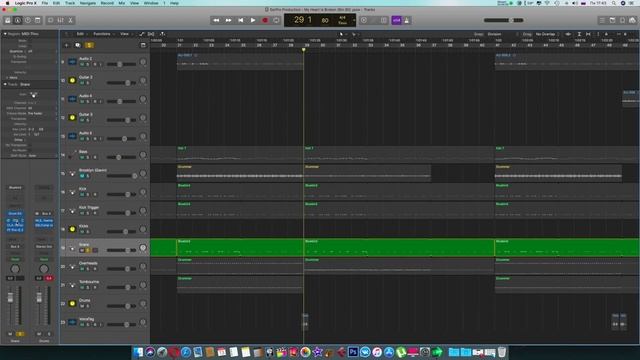Open Photoshop from the Dock

click(353, 352)
